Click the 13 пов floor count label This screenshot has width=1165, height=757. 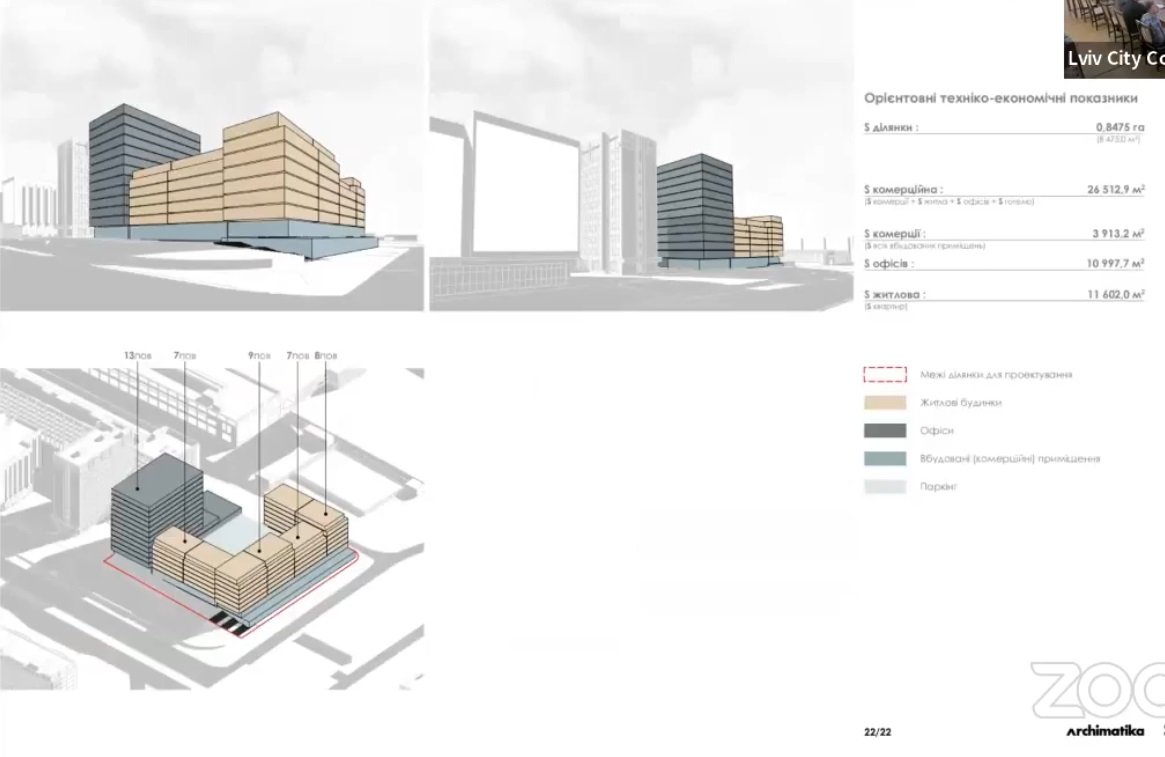[136, 356]
